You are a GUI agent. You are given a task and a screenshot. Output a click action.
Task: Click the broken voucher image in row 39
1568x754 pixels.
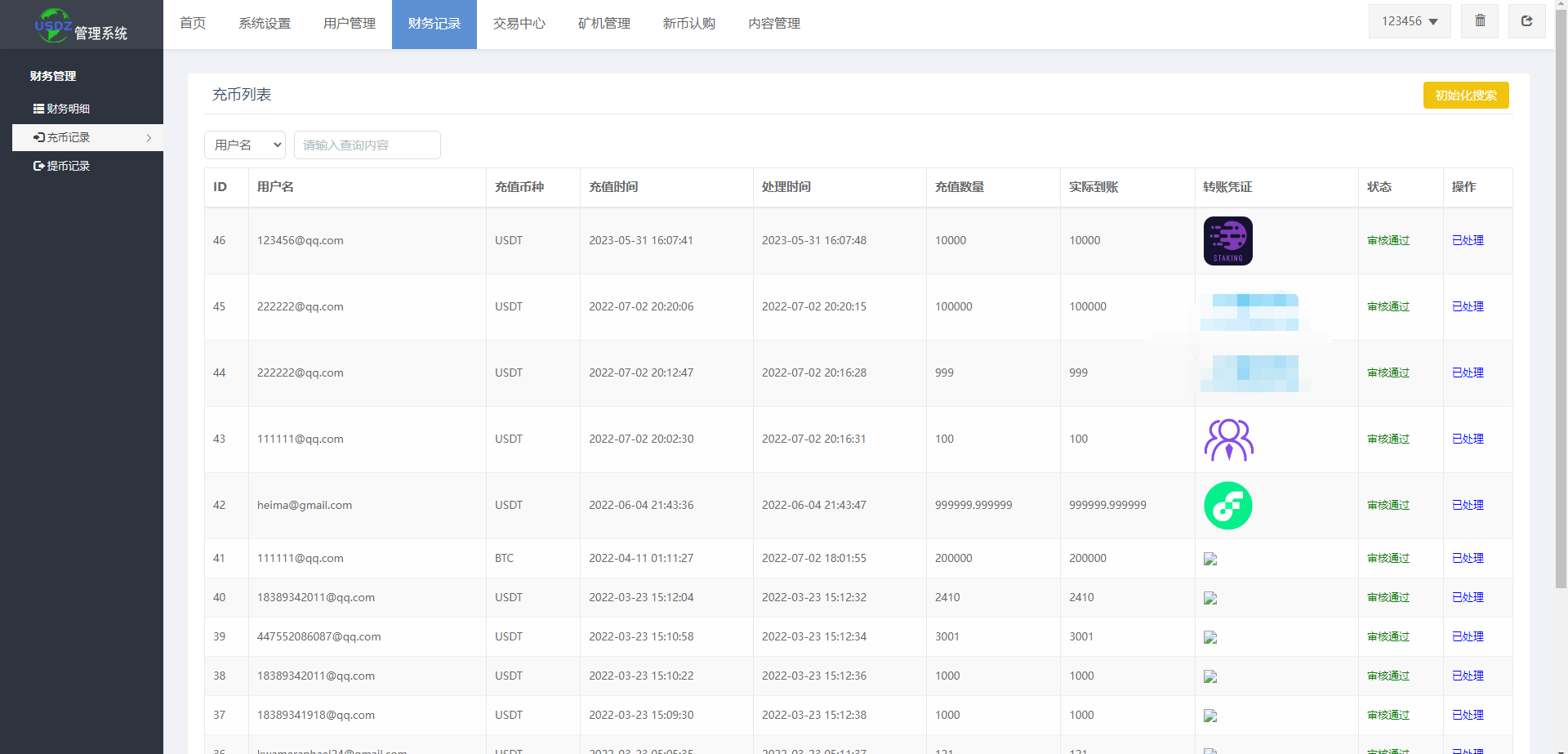(x=1210, y=637)
